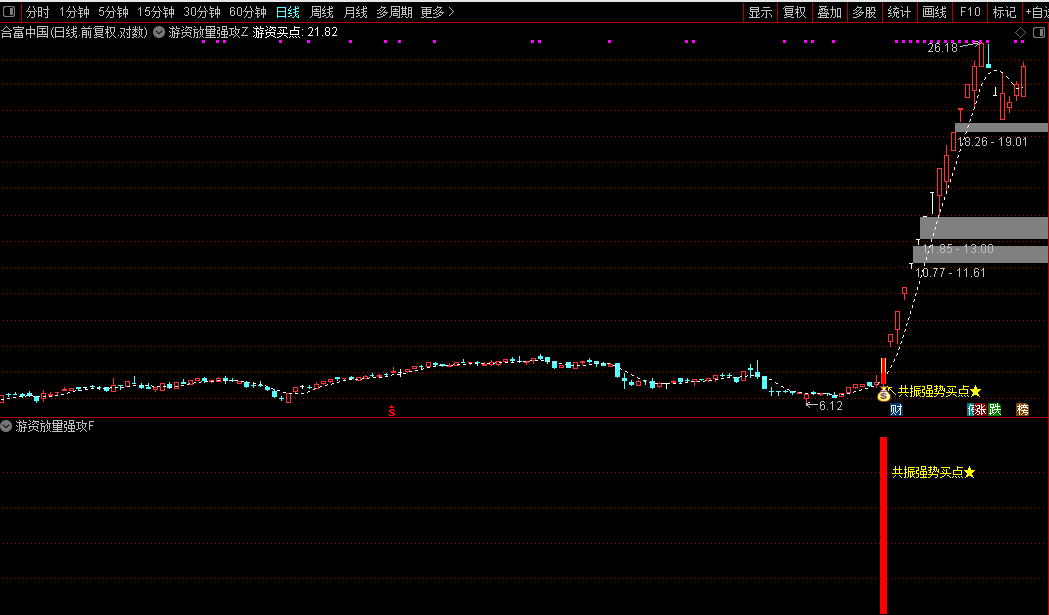This screenshot has height=615, width=1049.
Task: Switch to the 周线 weekly tab
Action: pos(321,12)
